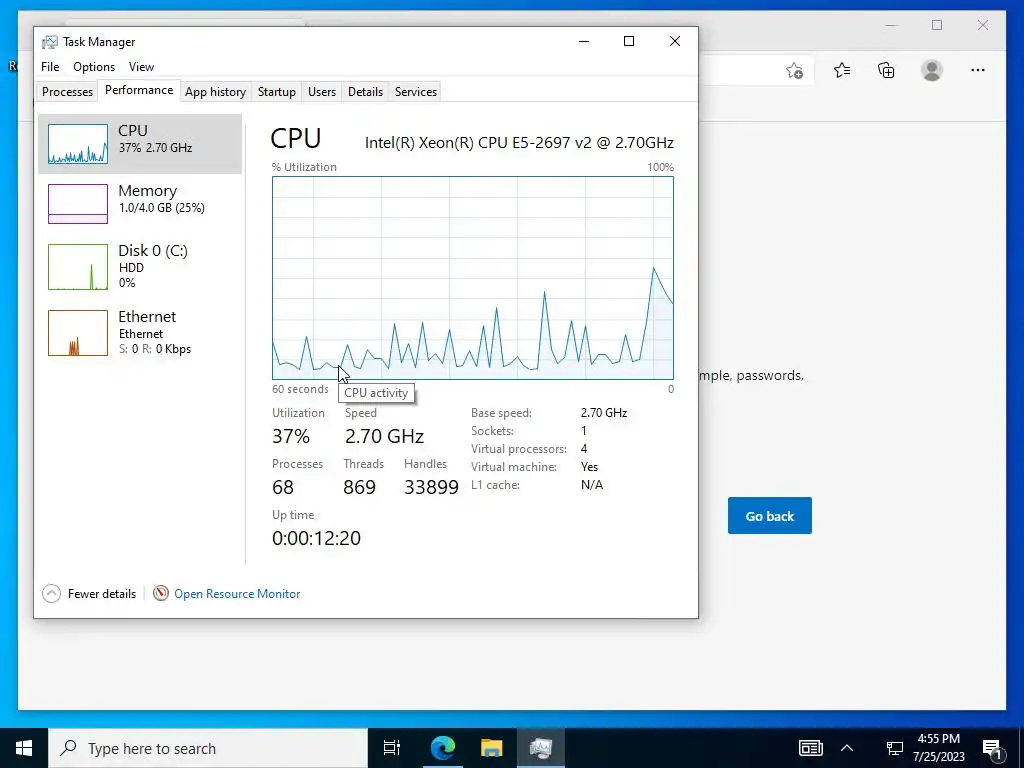
Task: Open News and interests tray icon
Action: click(x=810, y=748)
